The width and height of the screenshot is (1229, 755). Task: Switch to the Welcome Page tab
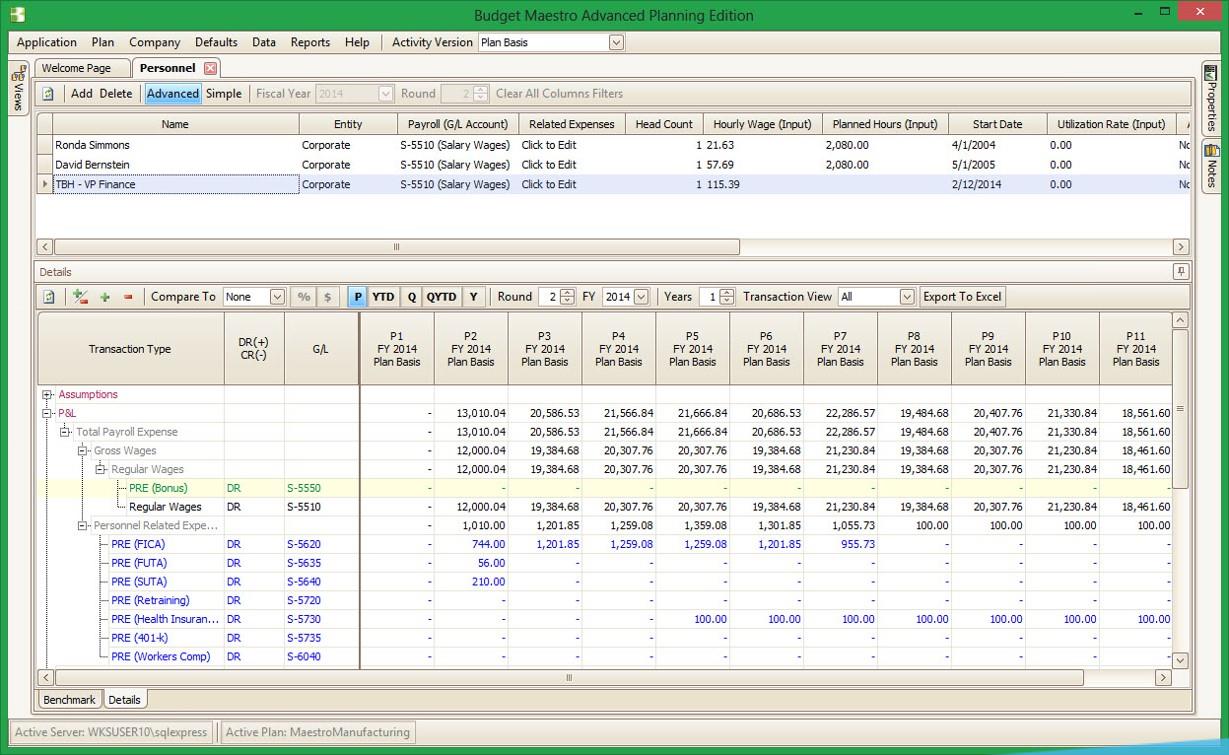(83, 68)
